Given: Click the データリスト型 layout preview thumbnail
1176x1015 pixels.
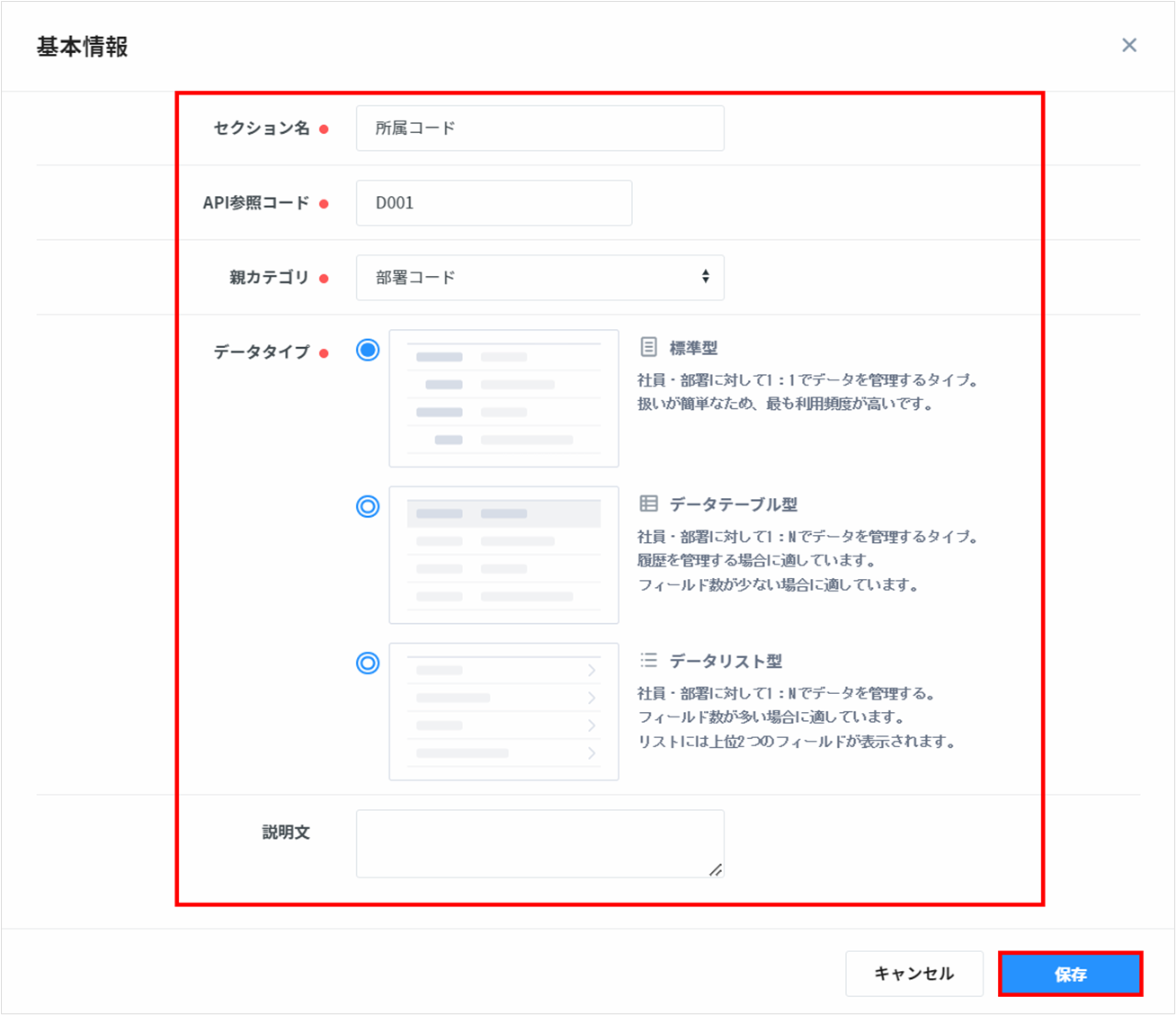Looking at the screenshot, I should point(503,711).
